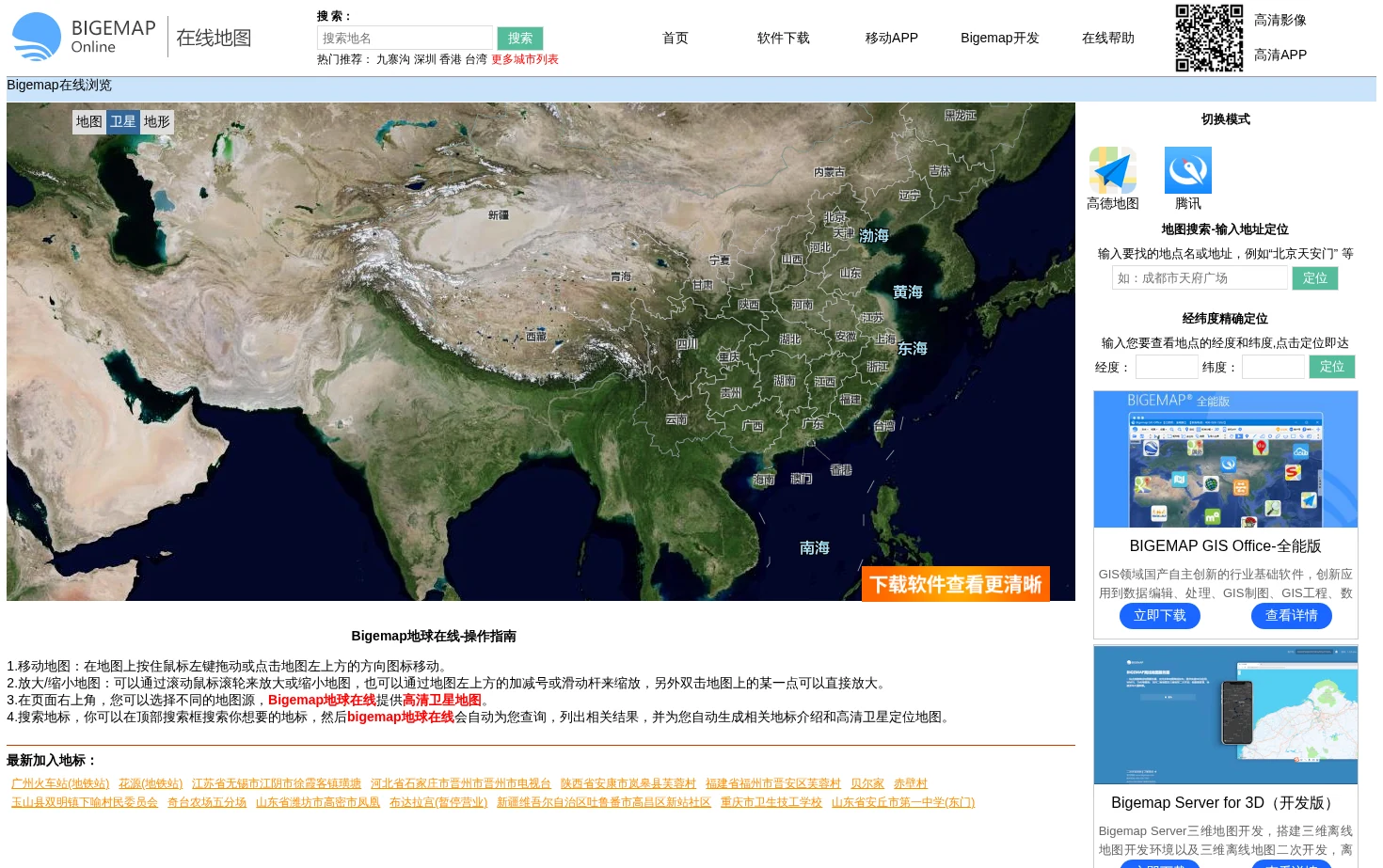
Task: Open Bigemap Server for 3D（开发版）title
Action: (1226, 803)
